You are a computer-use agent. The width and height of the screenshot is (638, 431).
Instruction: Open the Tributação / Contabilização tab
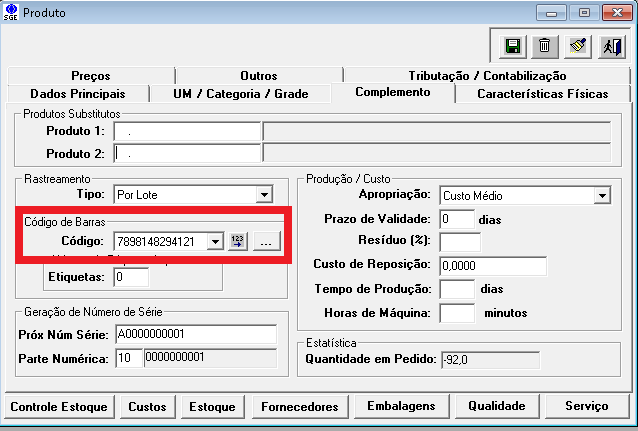tap(487, 76)
